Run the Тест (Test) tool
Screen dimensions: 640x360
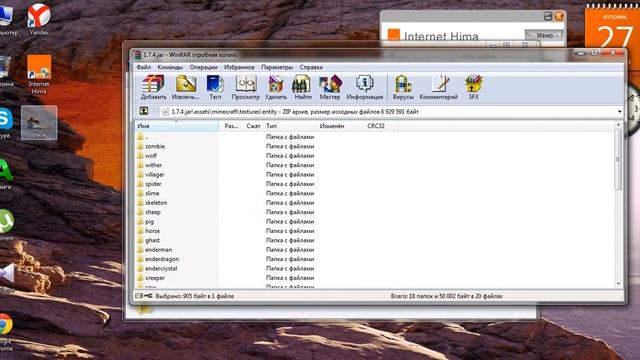[x=215, y=87]
